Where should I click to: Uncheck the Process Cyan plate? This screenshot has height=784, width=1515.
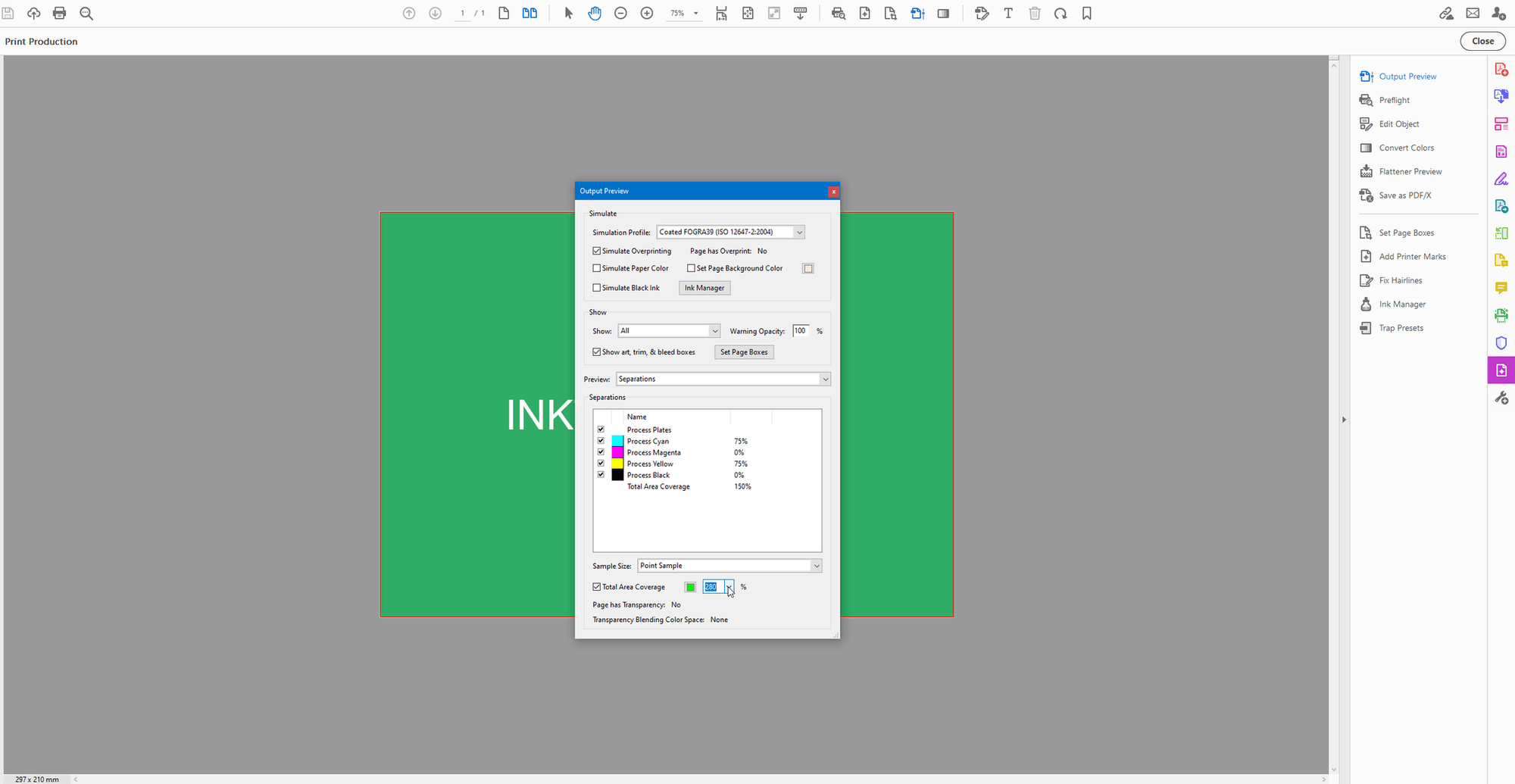pos(601,441)
